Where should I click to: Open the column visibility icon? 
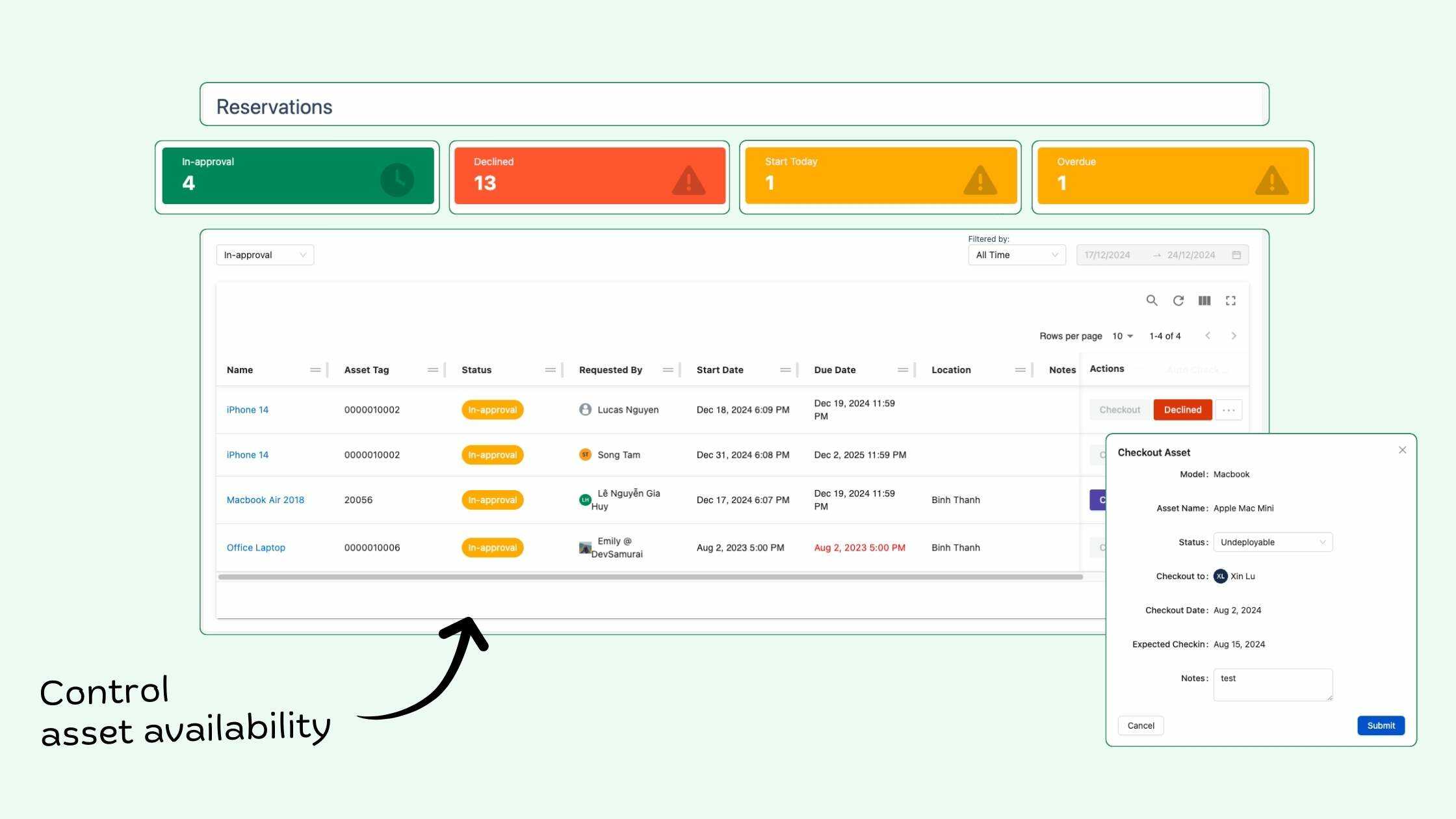[x=1204, y=300]
